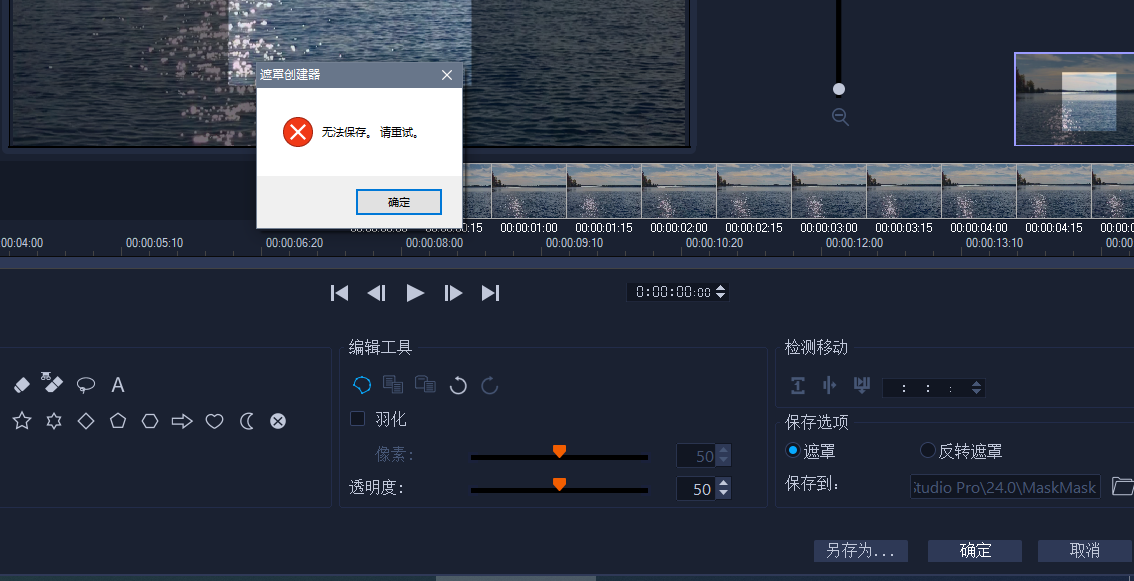Enable the 羽化 feather checkbox
Image resolution: width=1134 pixels, height=581 pixels.
point(357,419)
